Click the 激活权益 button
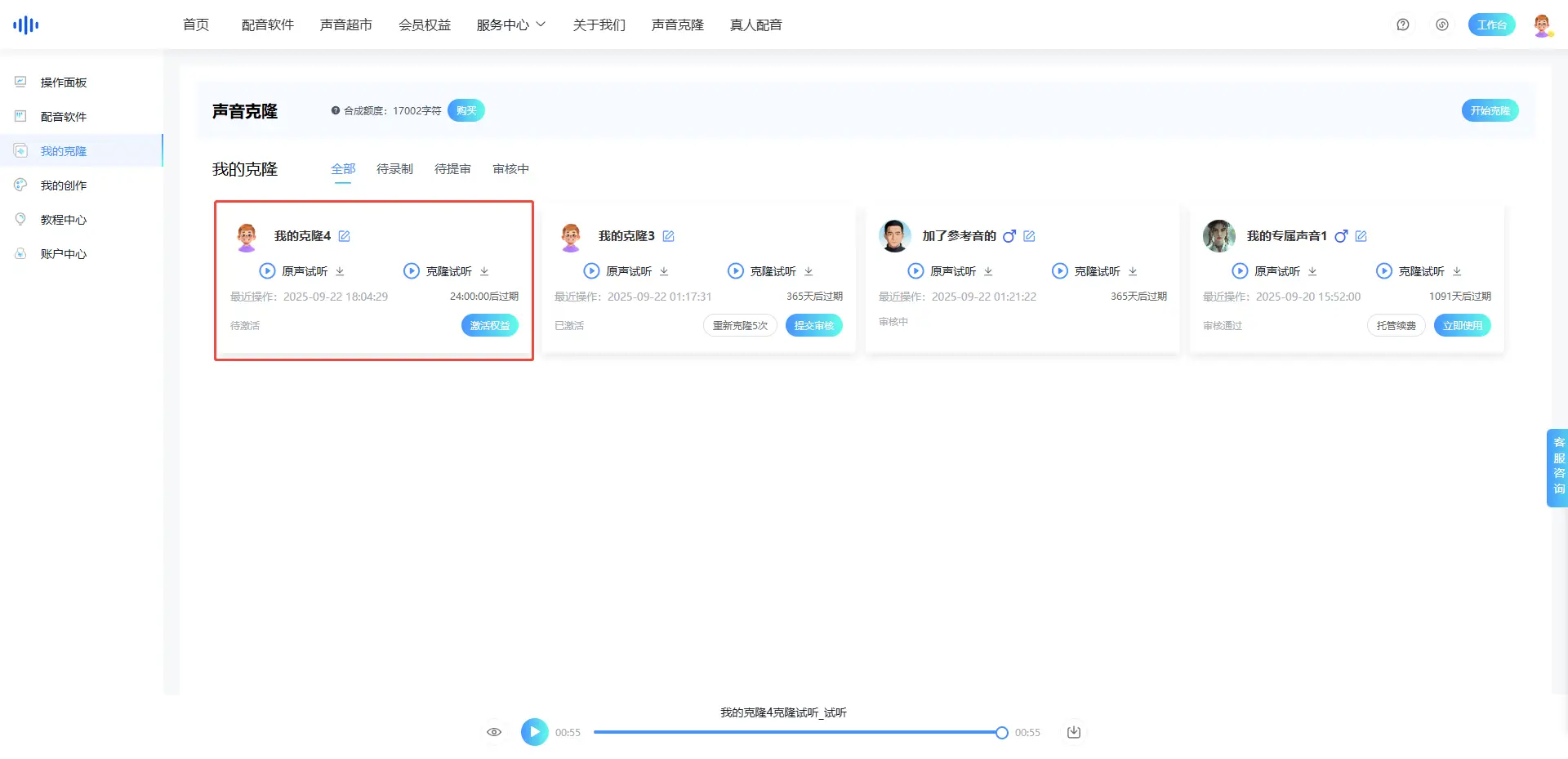 click(x=489, y=325)
